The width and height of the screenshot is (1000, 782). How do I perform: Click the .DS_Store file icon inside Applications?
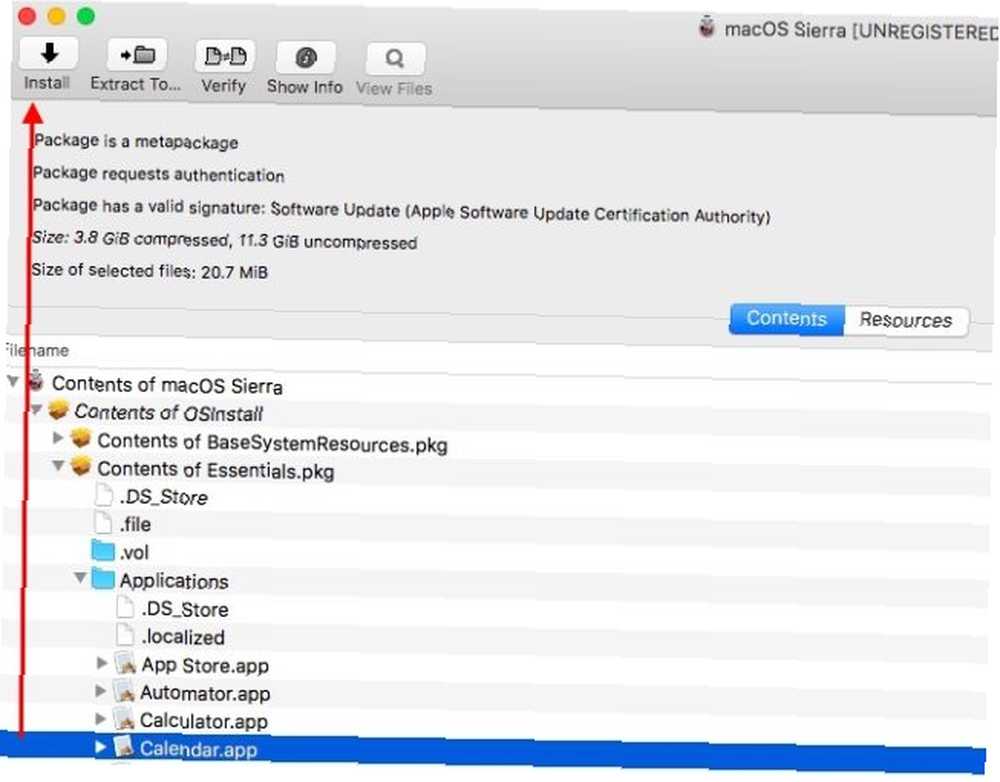pos(126,607)
